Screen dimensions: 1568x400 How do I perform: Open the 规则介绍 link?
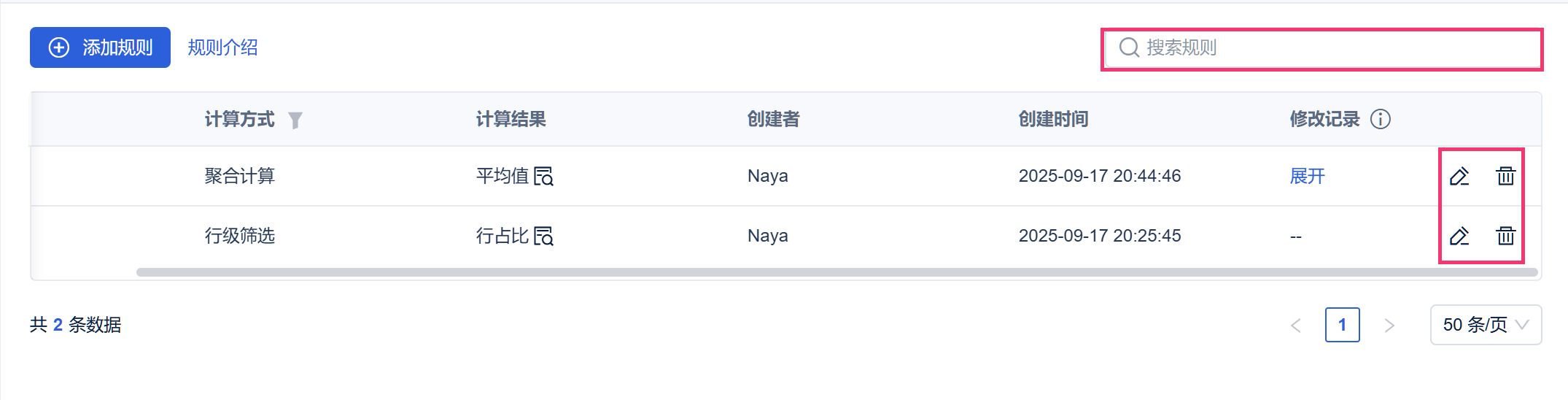[222, 47]
